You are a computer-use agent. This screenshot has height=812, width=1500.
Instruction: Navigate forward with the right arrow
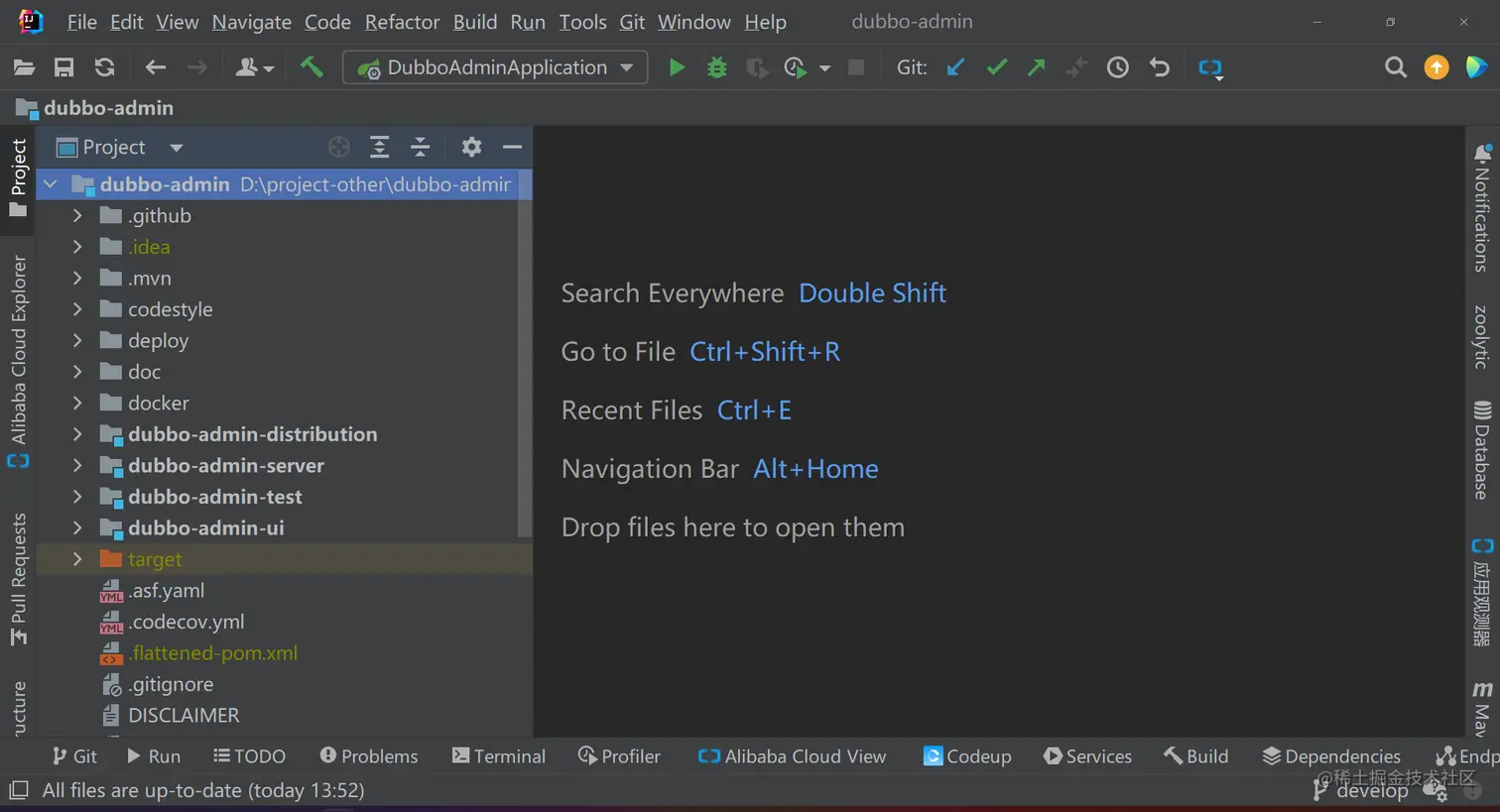tap(197, 67)
